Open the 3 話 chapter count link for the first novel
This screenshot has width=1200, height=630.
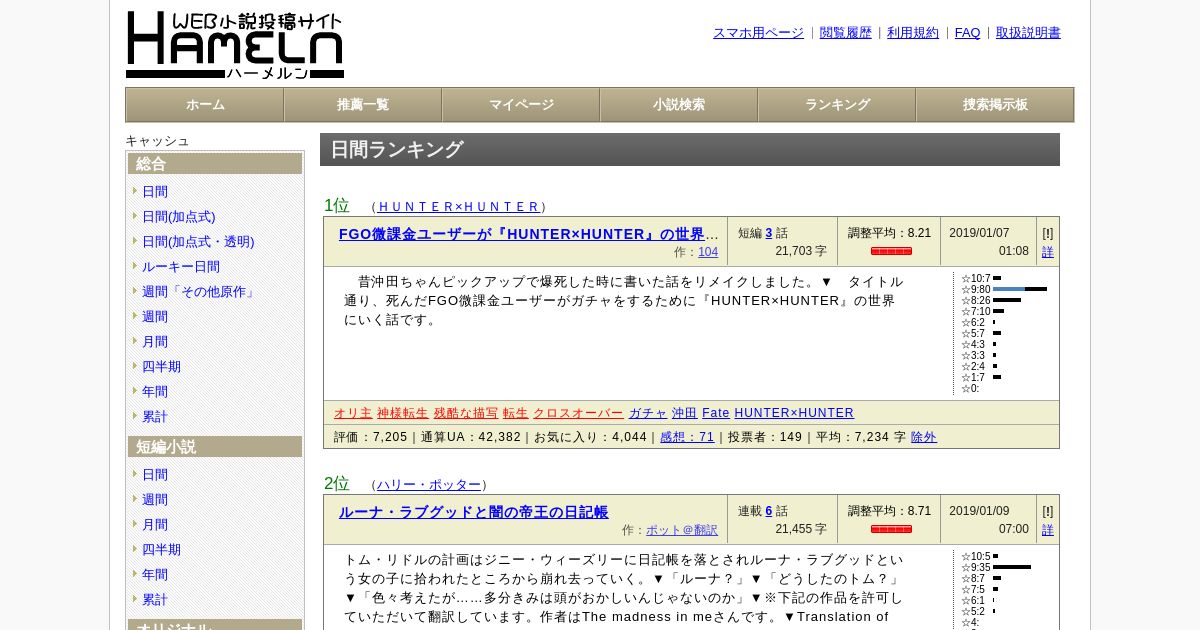click(769, 233)
